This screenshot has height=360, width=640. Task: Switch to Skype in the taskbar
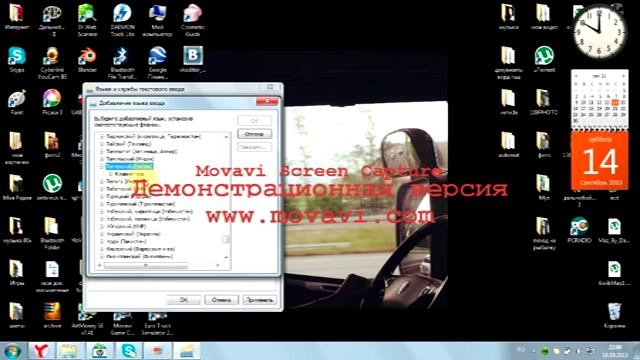129,351
